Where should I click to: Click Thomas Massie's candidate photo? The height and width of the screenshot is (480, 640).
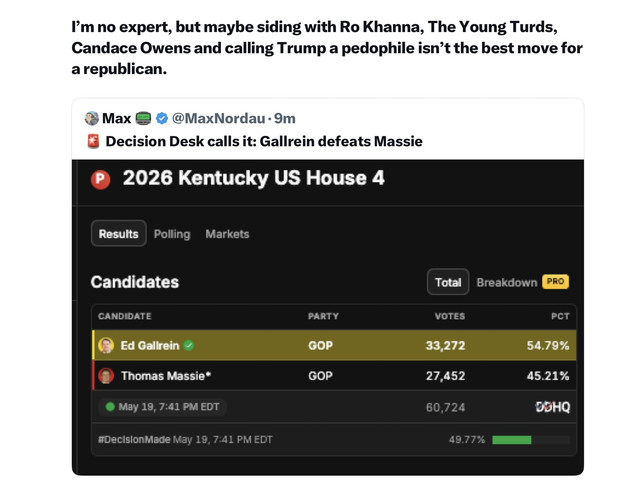106,376
